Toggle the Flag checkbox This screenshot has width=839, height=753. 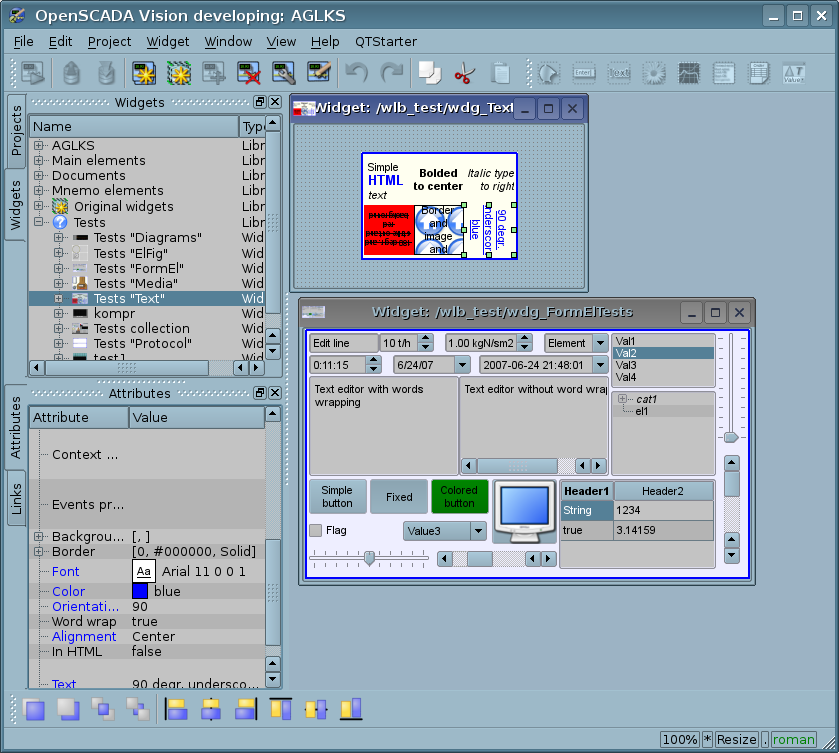click(x=316, y=530)
